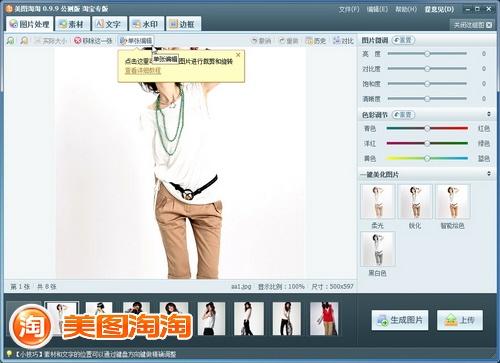Switch to the 文字 text tab
This screenshot has width=500, height=363.
point(109,24)
